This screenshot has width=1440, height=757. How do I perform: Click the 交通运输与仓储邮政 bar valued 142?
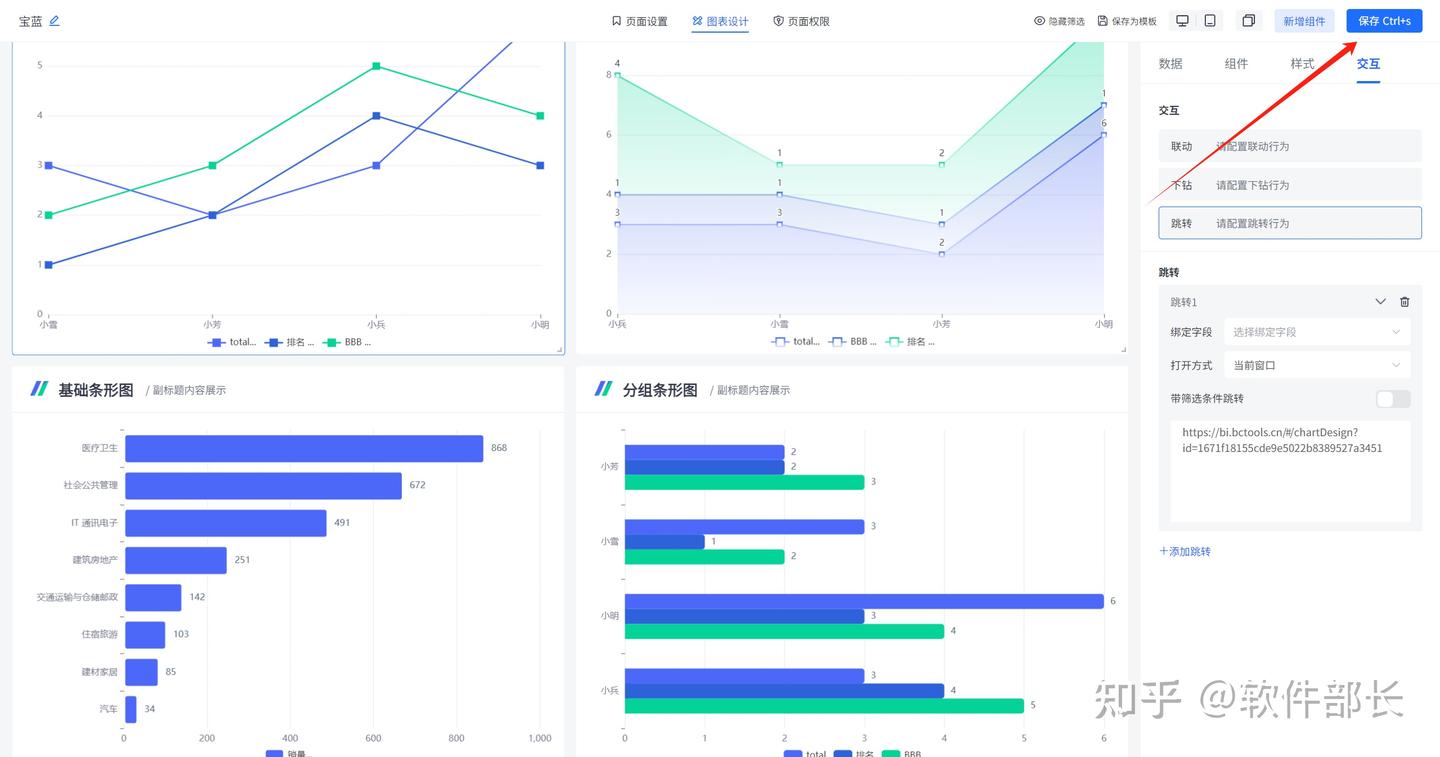(153, 597)
